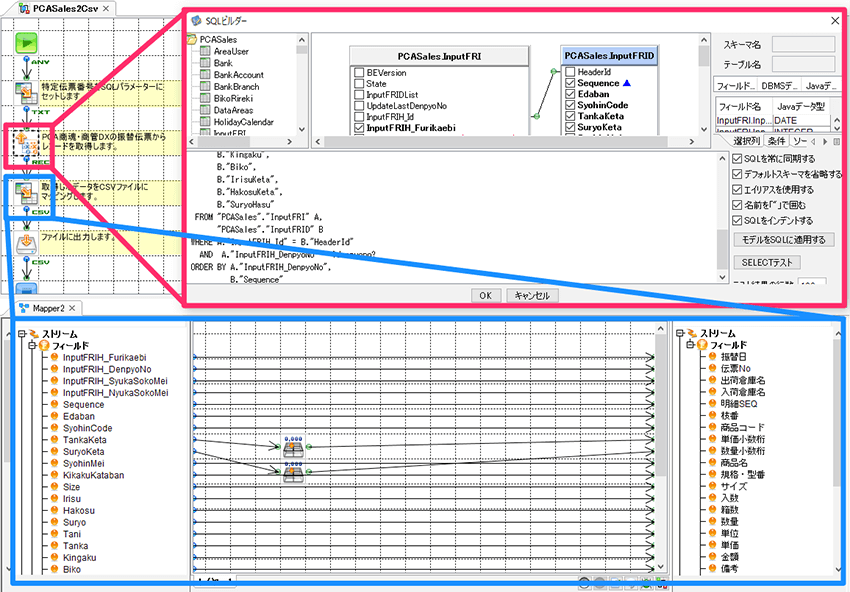Open the tab list menu icon at tab row end
Screen dimensions: 850x592
(838, 141)
